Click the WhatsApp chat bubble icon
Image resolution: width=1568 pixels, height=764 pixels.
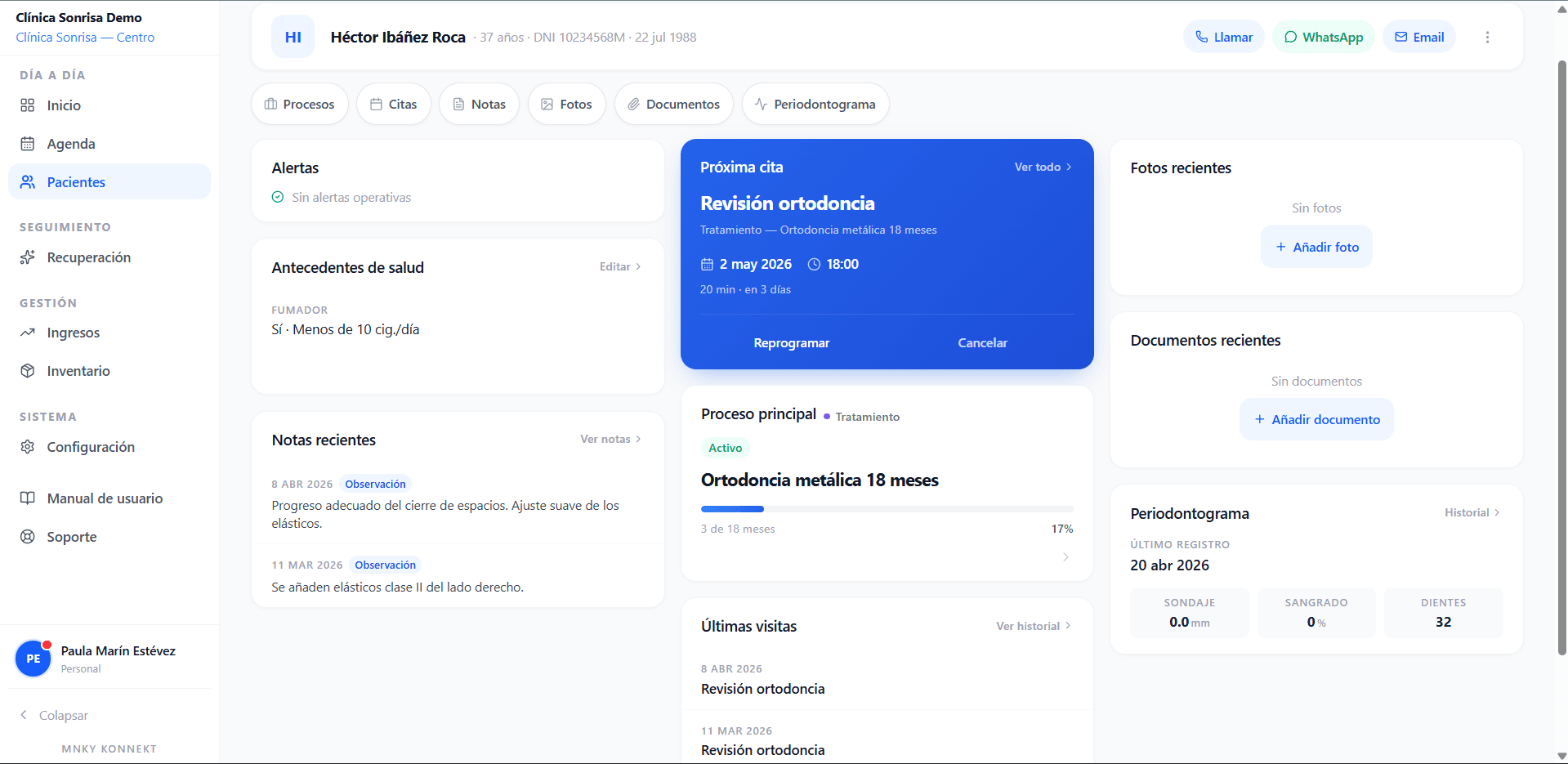1291,37
